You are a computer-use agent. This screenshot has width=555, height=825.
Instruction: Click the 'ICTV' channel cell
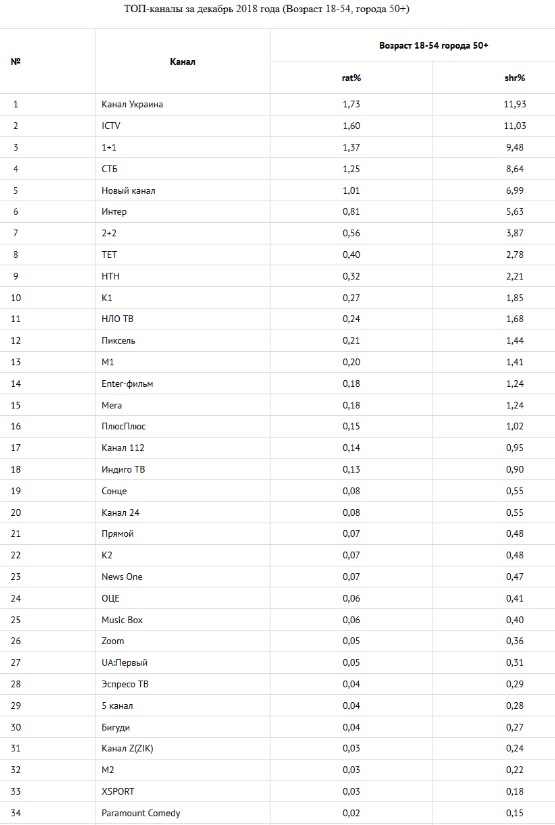[111, 126]
